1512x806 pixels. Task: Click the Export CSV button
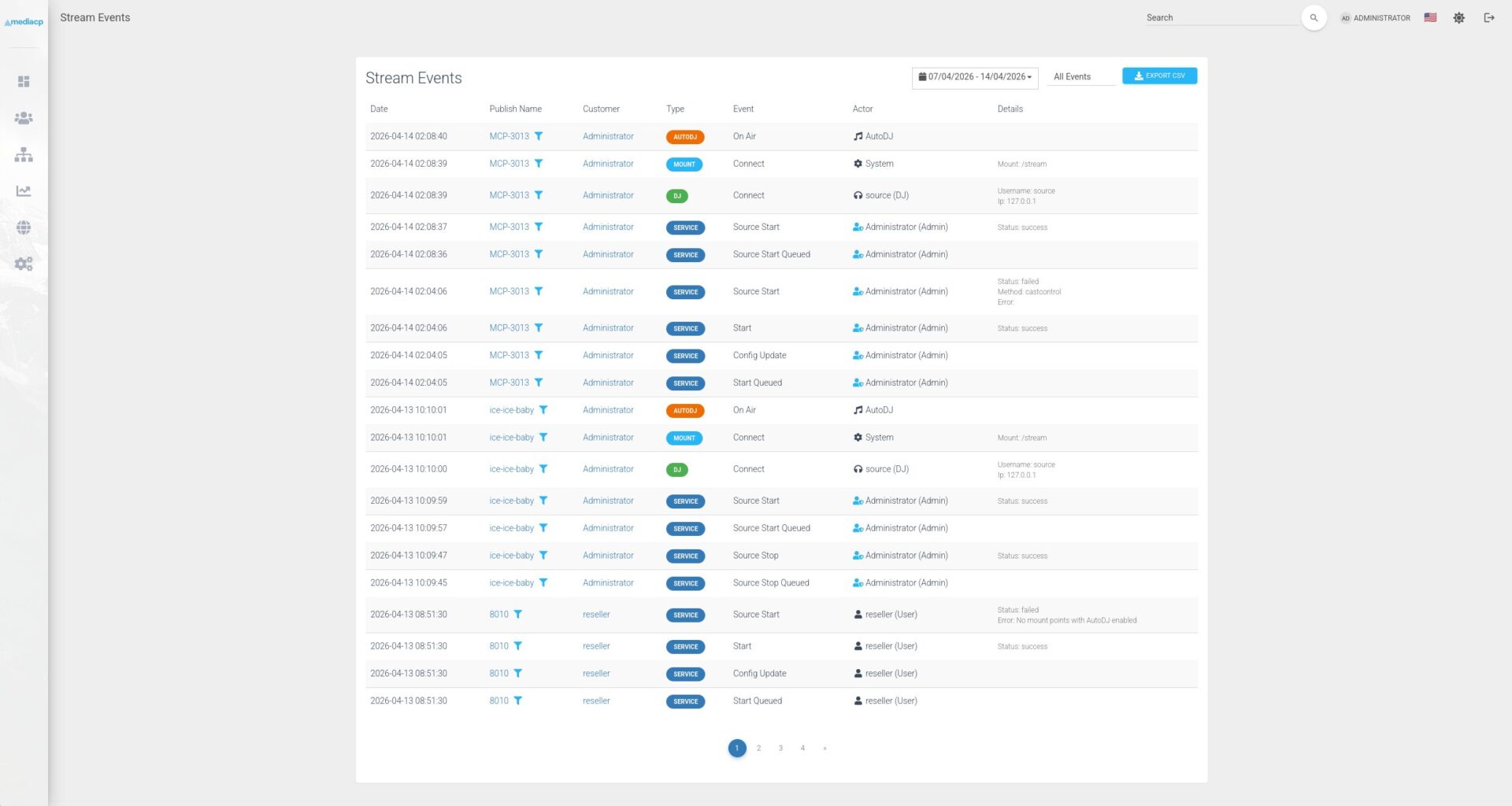click(x=1159, y=76)
